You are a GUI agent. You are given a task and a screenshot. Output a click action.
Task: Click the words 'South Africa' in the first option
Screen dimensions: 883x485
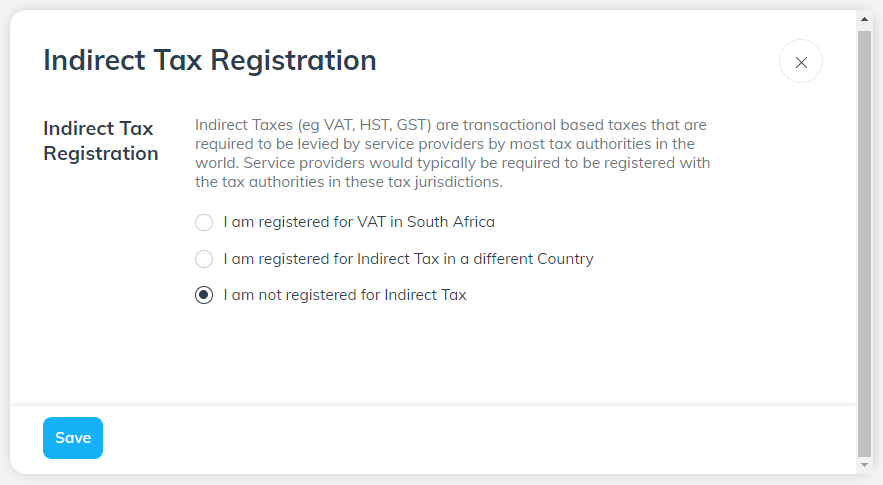coord(451,222)
